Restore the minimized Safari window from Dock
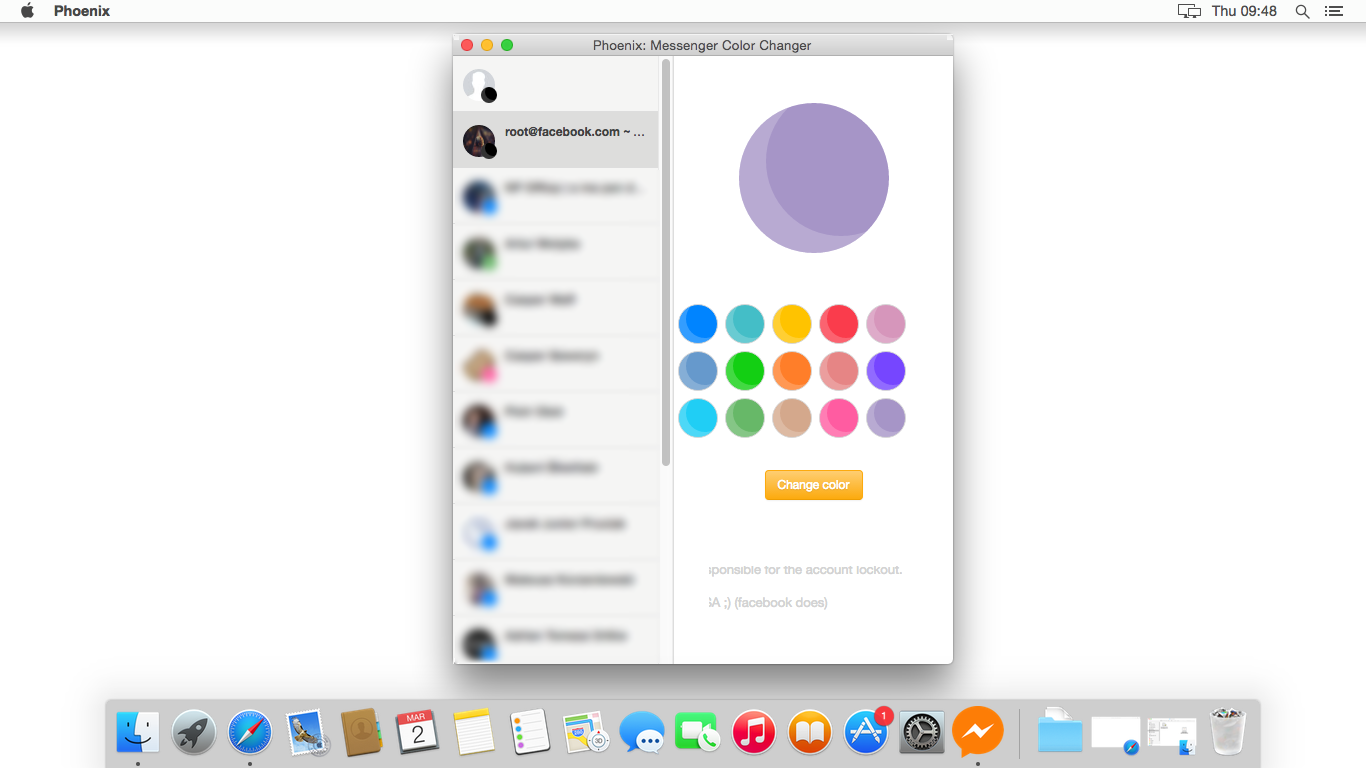The image size is (1366, 768). pyautogui.click(x=1116, y=734)
